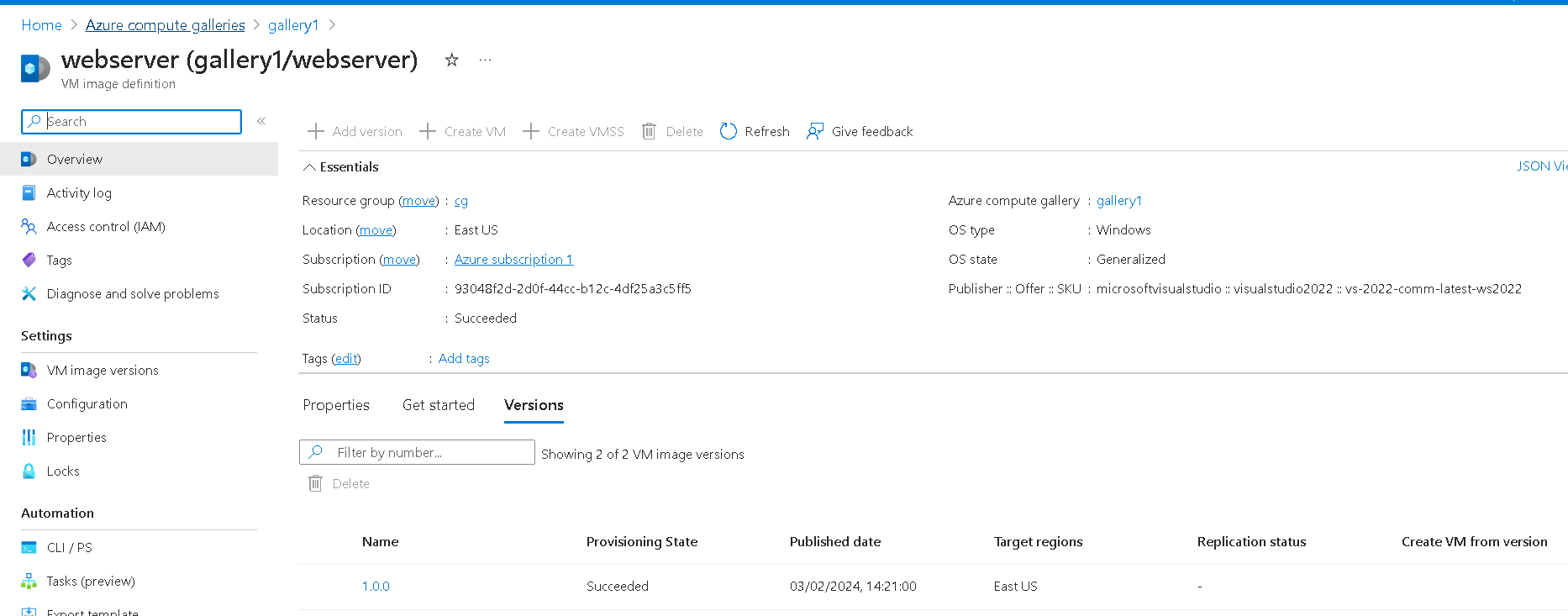Open the cg resource group link
This screenshot has height=616, width=1568.
point(461,201)
